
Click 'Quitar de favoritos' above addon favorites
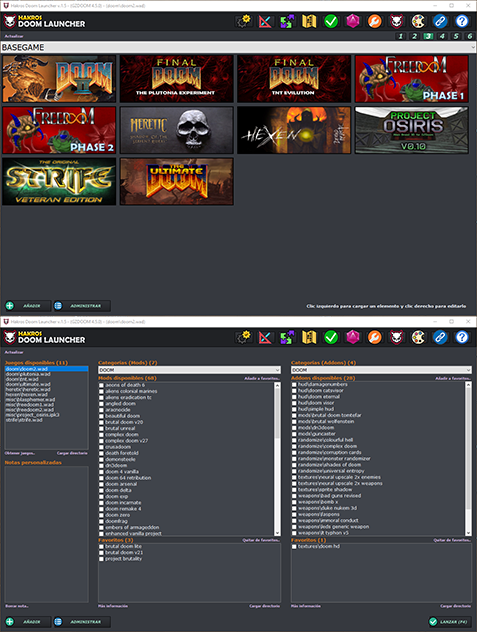(x=452, y=540)
